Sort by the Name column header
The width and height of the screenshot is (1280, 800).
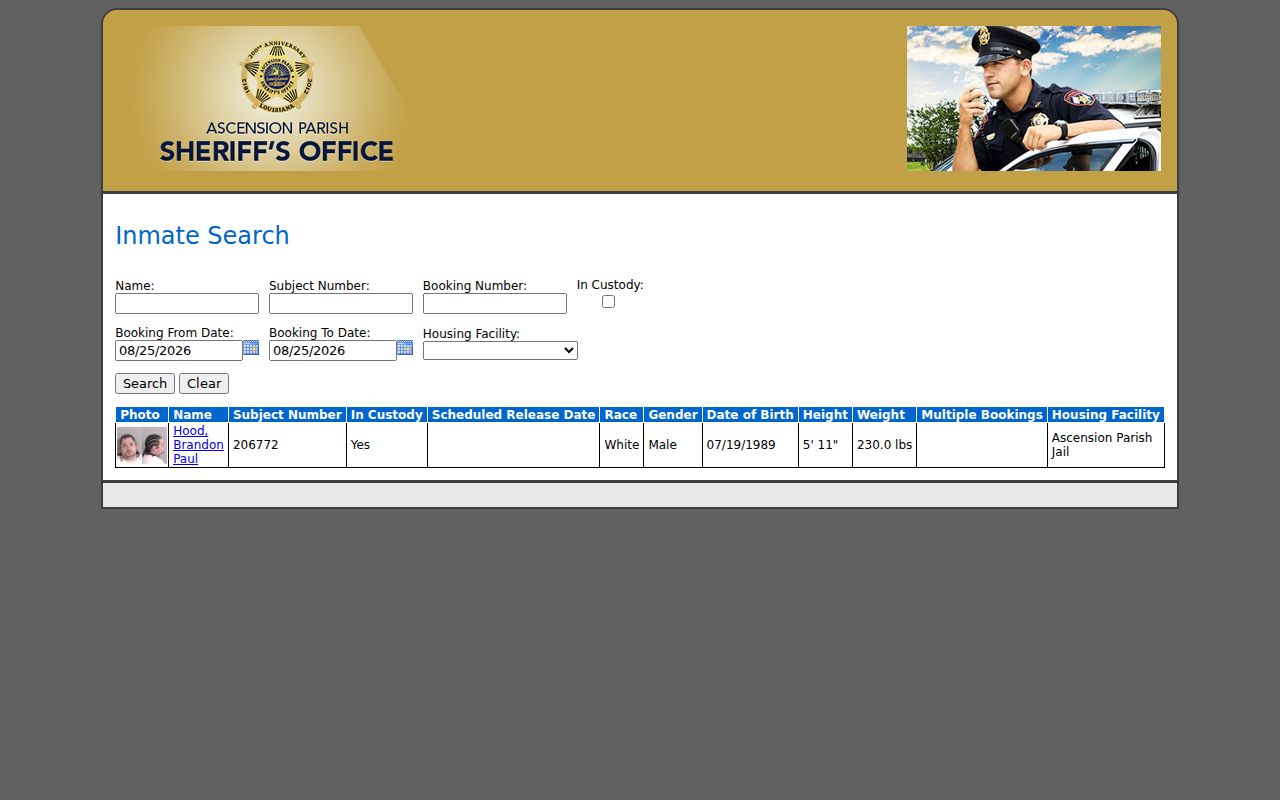193,415
